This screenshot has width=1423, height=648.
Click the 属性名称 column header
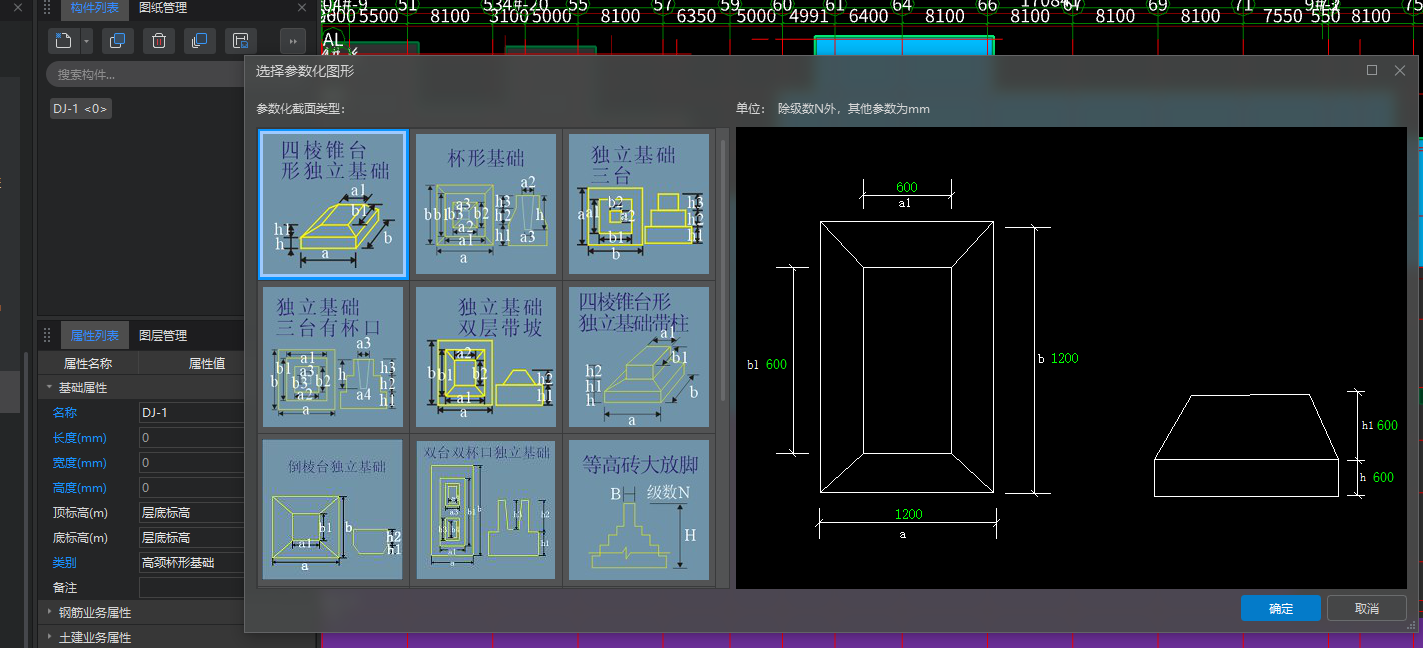[x=88, y=363]
